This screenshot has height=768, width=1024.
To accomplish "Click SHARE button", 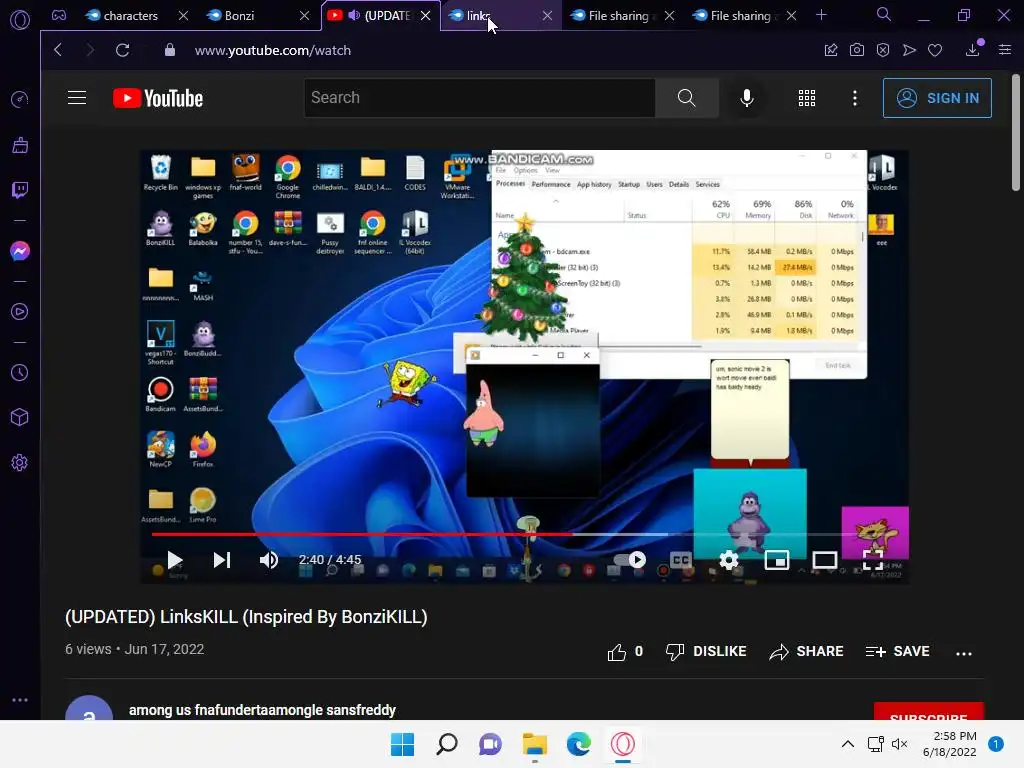I will 807,652.
